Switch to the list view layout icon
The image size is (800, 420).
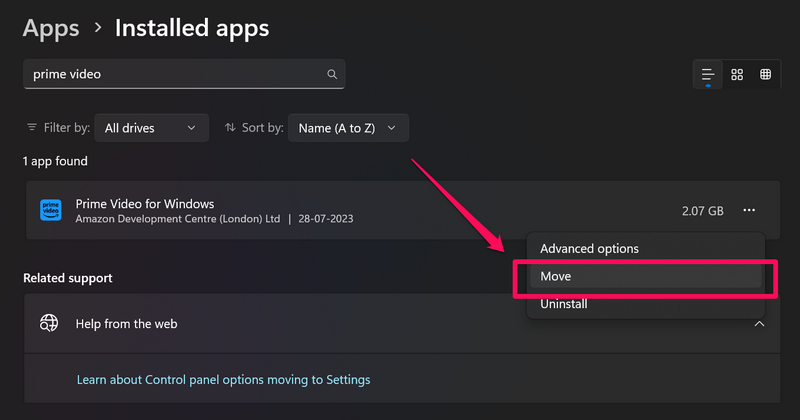click(708, 74)
